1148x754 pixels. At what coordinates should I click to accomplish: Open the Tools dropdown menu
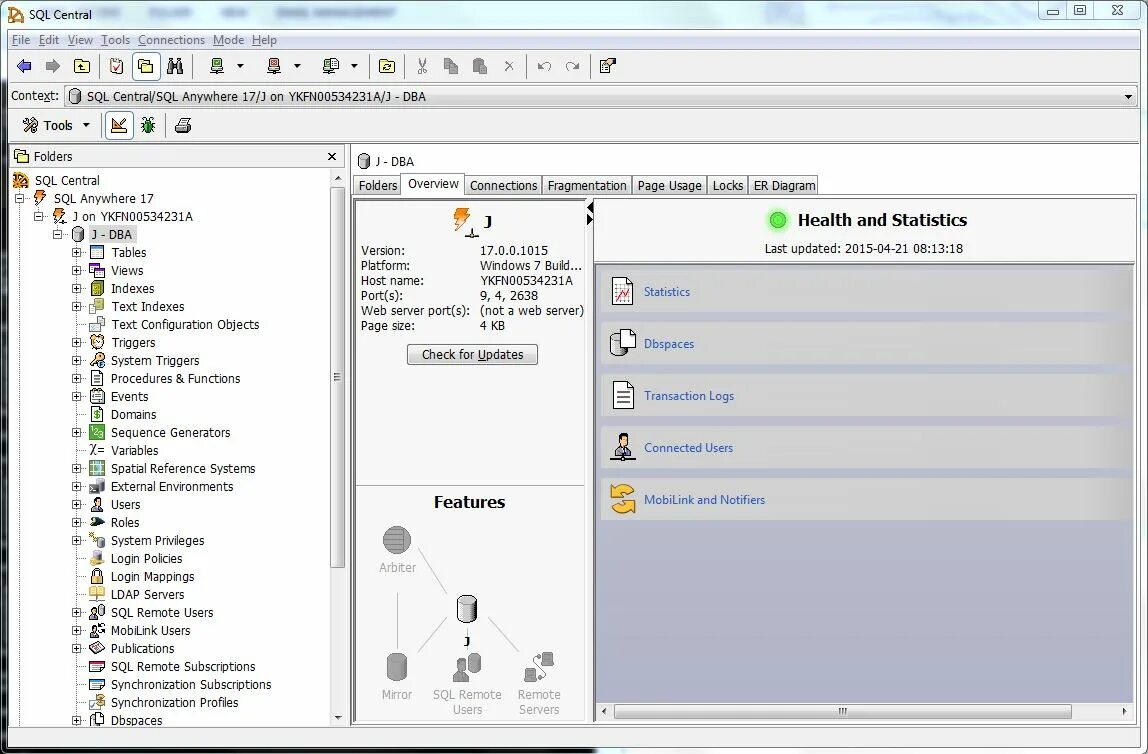click(x=55, y=125)
